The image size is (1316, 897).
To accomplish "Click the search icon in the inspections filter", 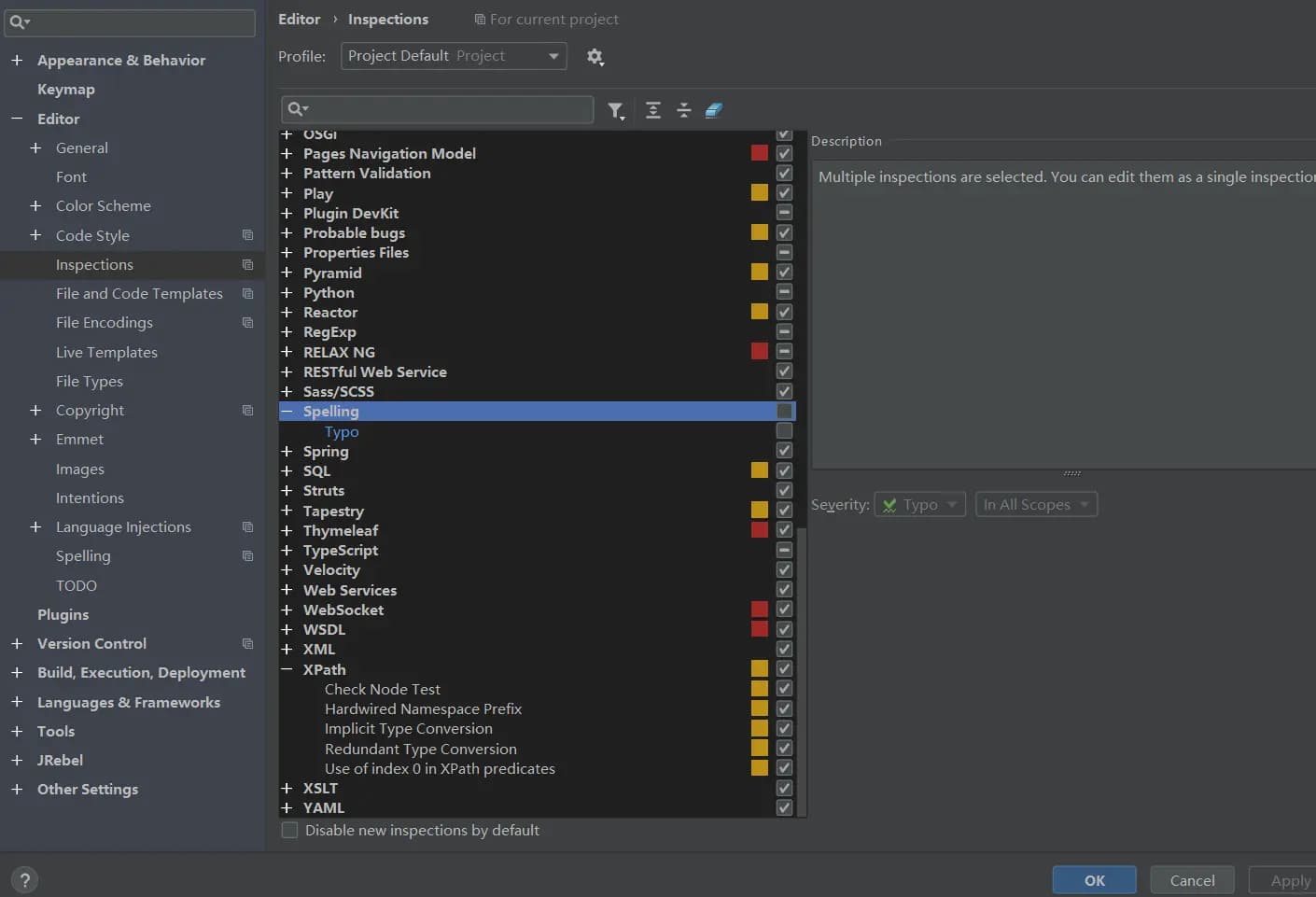I will 298,109.
